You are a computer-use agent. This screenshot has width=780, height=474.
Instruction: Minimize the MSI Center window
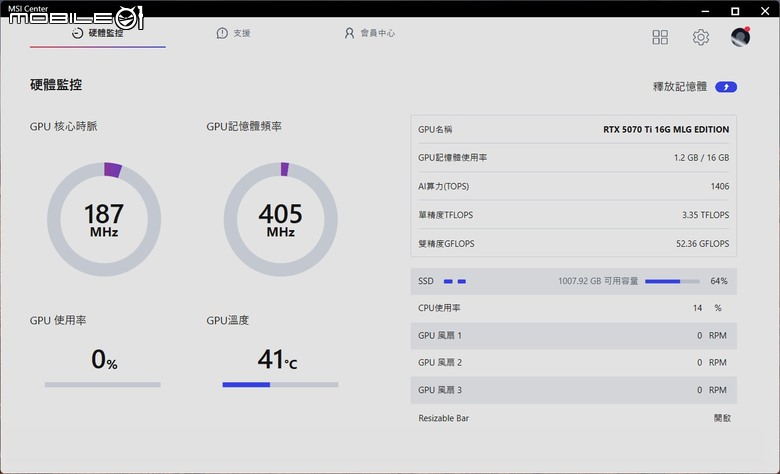point(705,11)
